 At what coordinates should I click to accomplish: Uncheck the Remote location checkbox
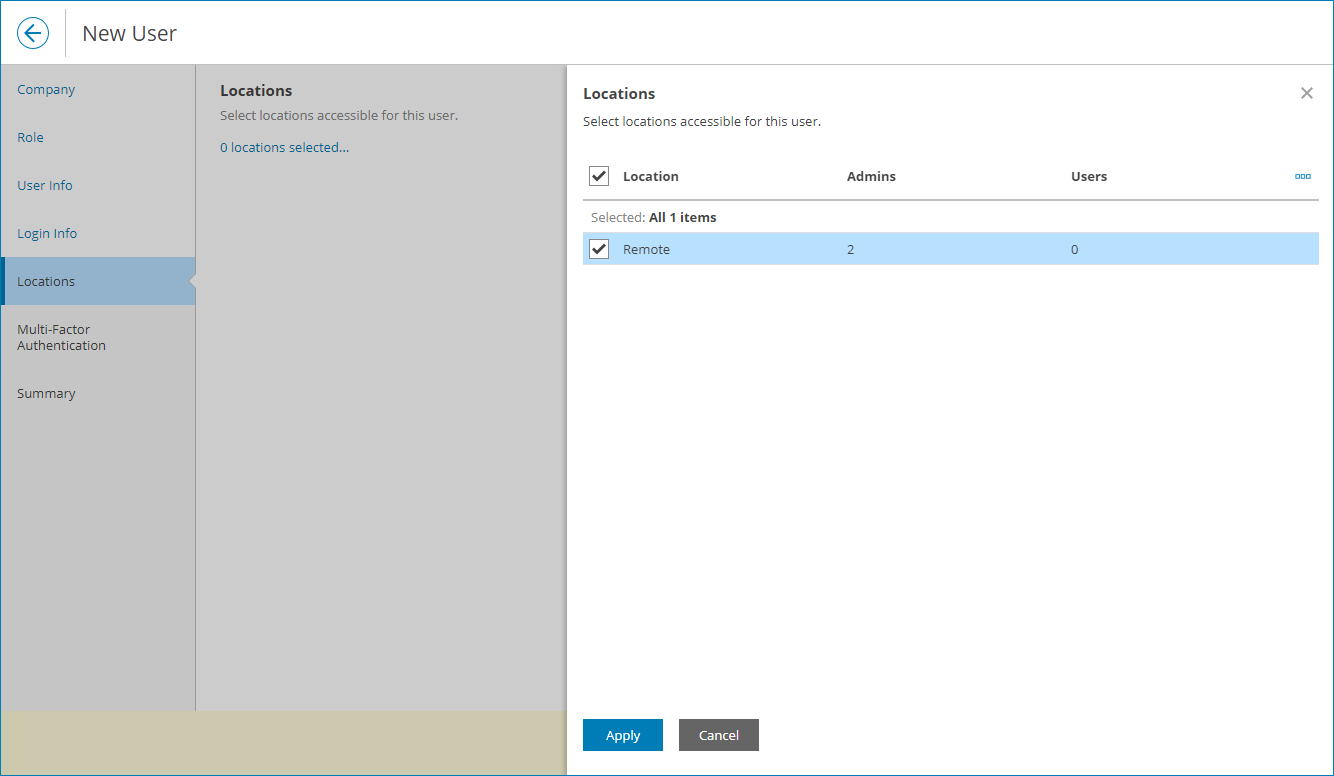599,249
